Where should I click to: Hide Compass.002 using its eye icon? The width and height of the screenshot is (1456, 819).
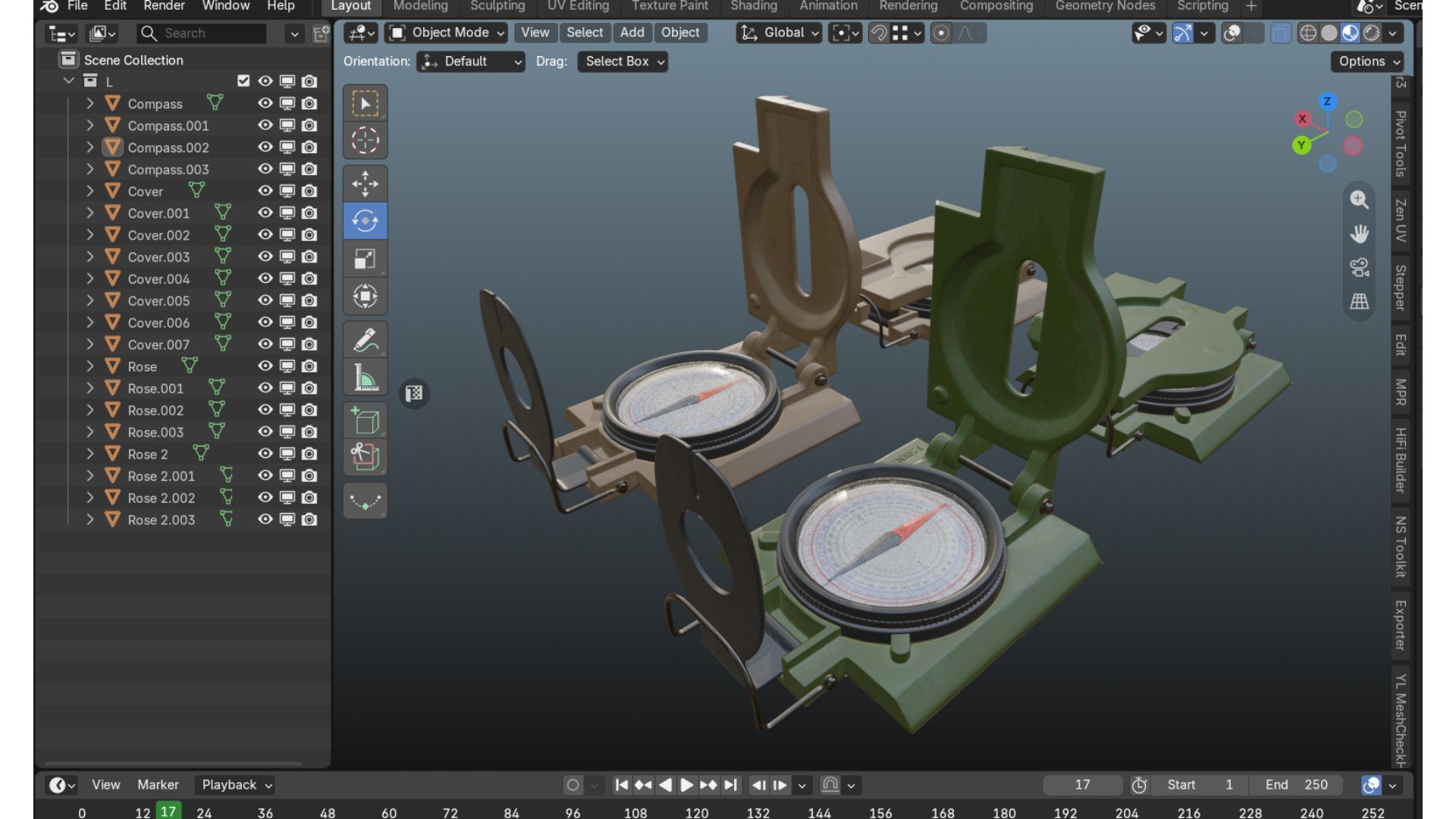point(265,147)
